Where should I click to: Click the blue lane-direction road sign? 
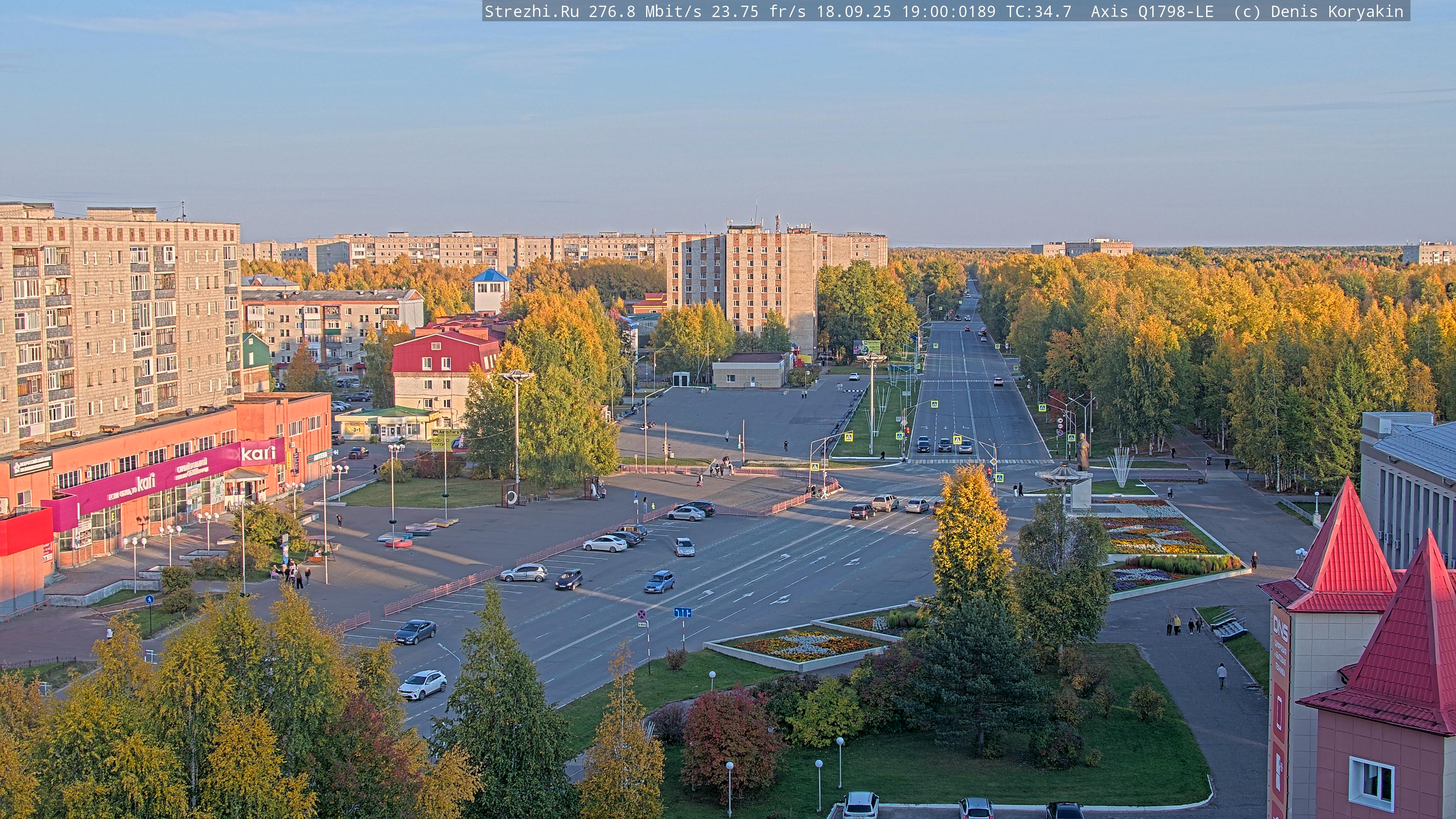pos(682,613)
